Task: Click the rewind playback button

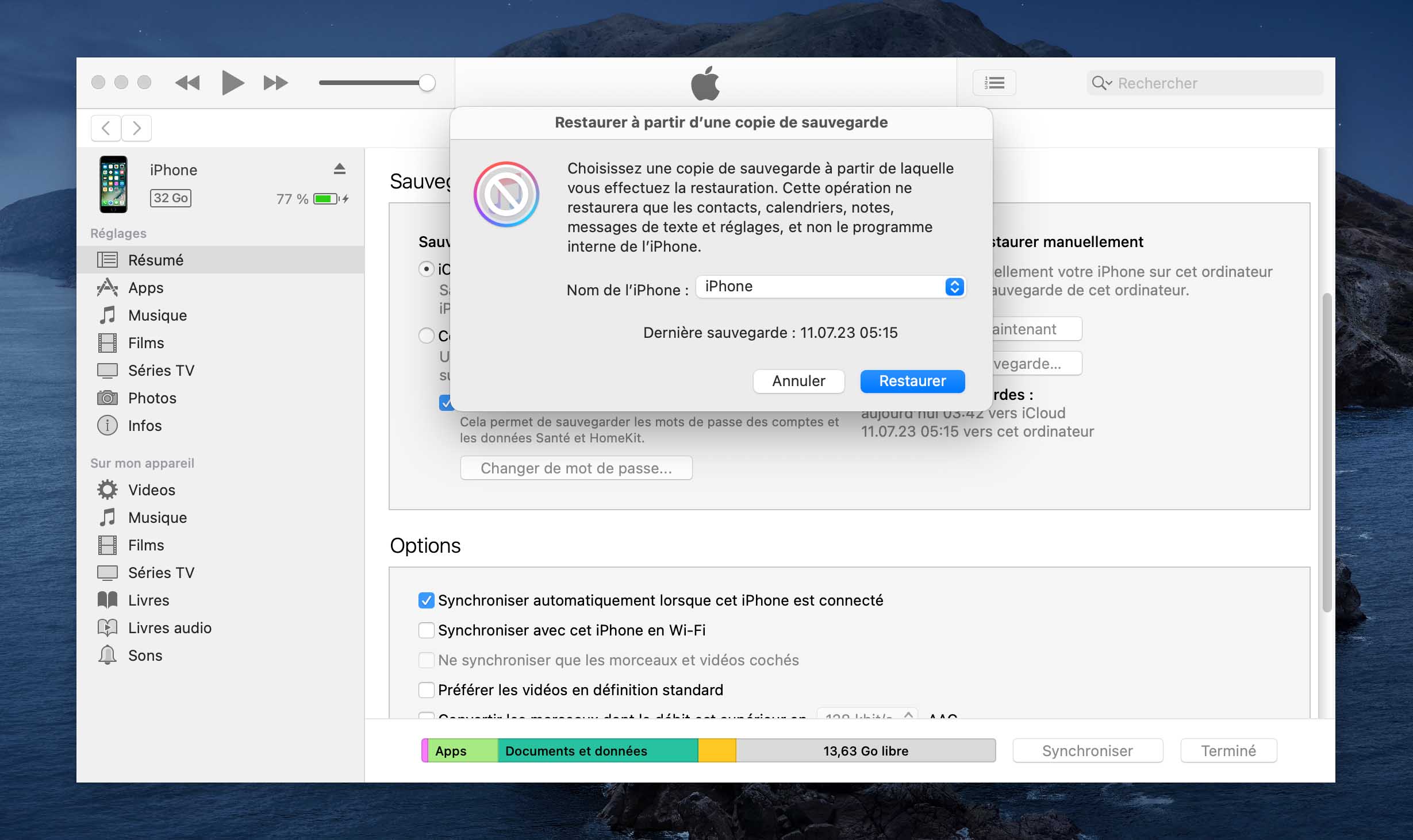Action: pos(187,83)
